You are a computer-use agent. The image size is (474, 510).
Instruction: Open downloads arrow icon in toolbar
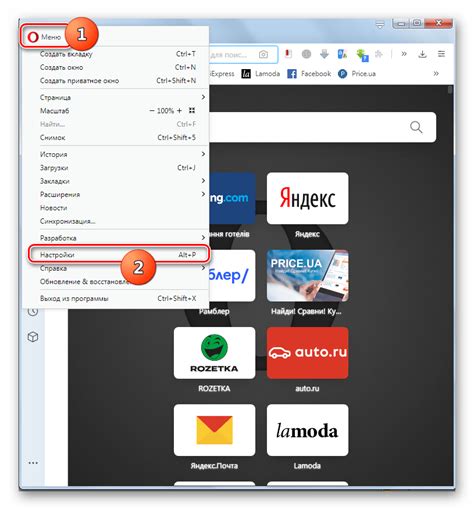422,54
